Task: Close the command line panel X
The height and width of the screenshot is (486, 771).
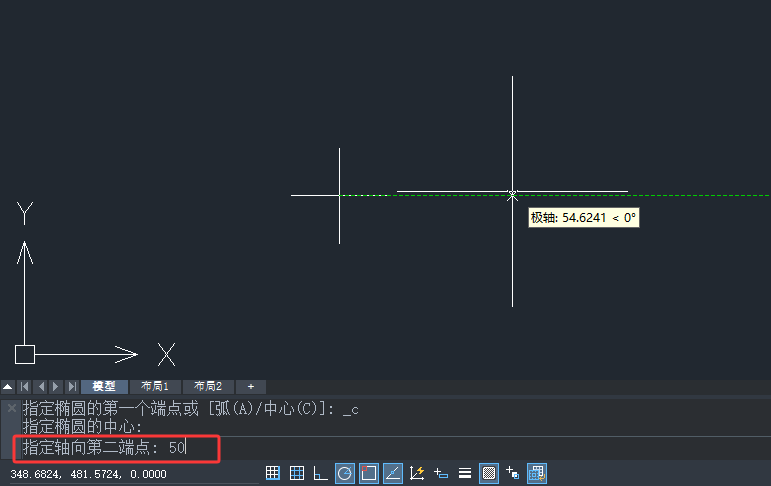Action: point(12,408)
